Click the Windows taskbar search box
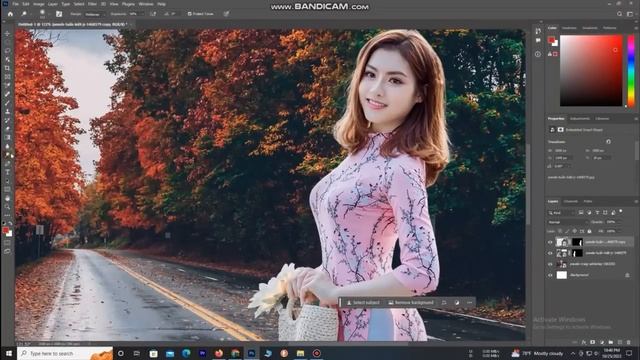This screenshot has height=360, width=640. (65, 353)
